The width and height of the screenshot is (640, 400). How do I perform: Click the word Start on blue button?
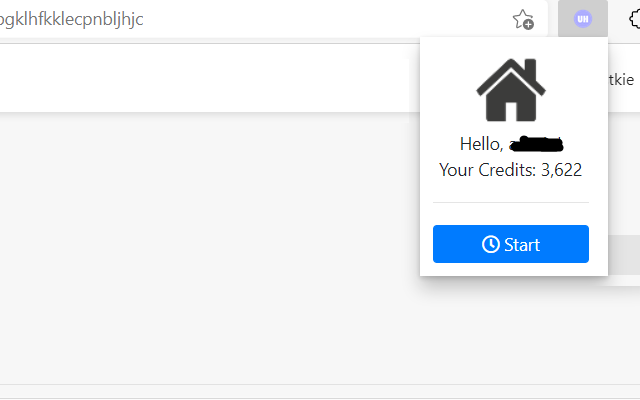[x=522, y=245]
